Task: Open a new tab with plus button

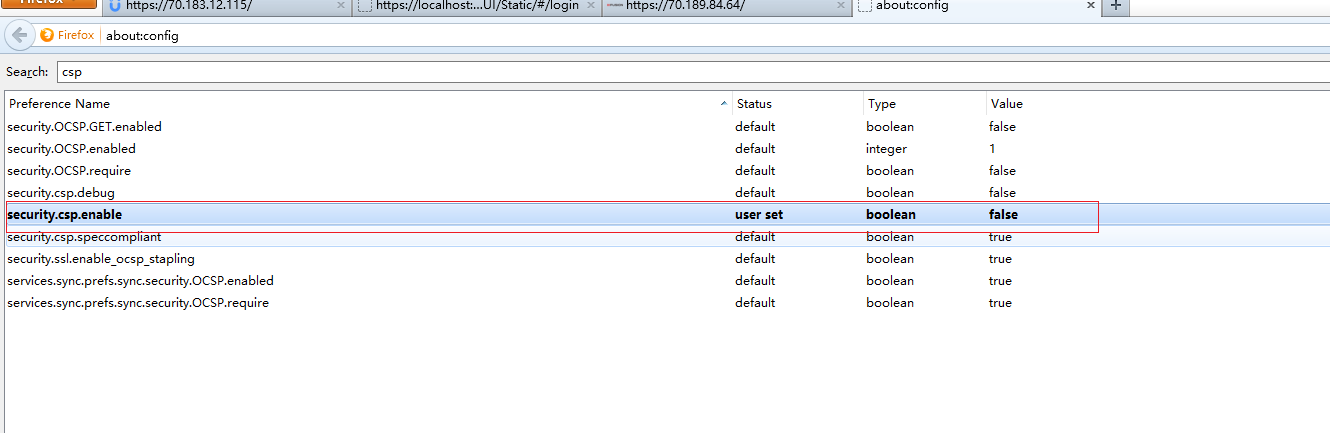Action: tap(1116, 7)
